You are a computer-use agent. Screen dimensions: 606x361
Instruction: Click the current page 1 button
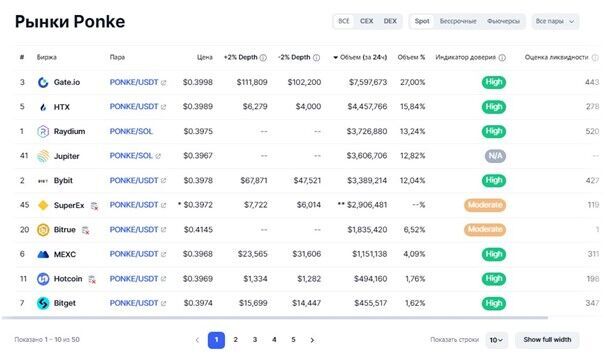pos(216,340)
